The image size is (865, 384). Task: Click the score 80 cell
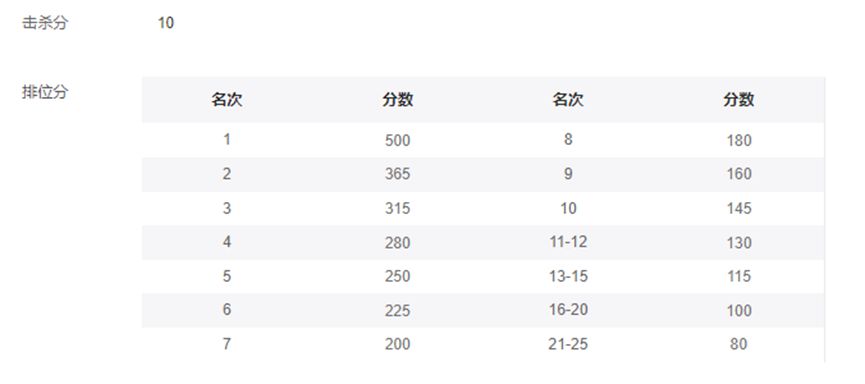click(x=739, y=344)
